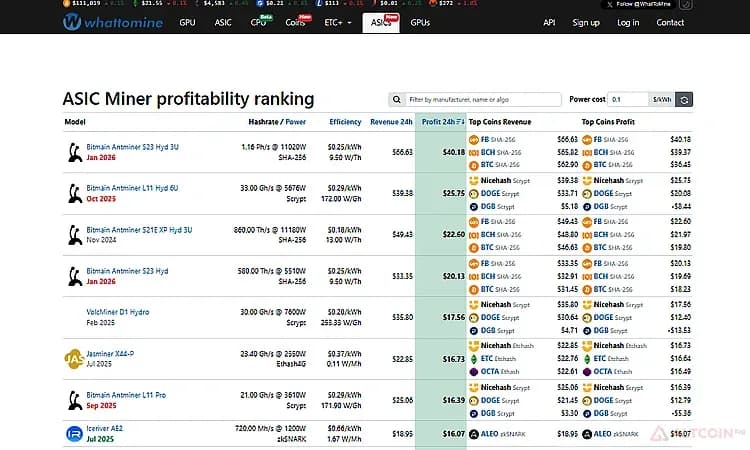The image size is (750, 450).
Task: Expand the ETC+ dropdown menu
Action: point(338,22)
